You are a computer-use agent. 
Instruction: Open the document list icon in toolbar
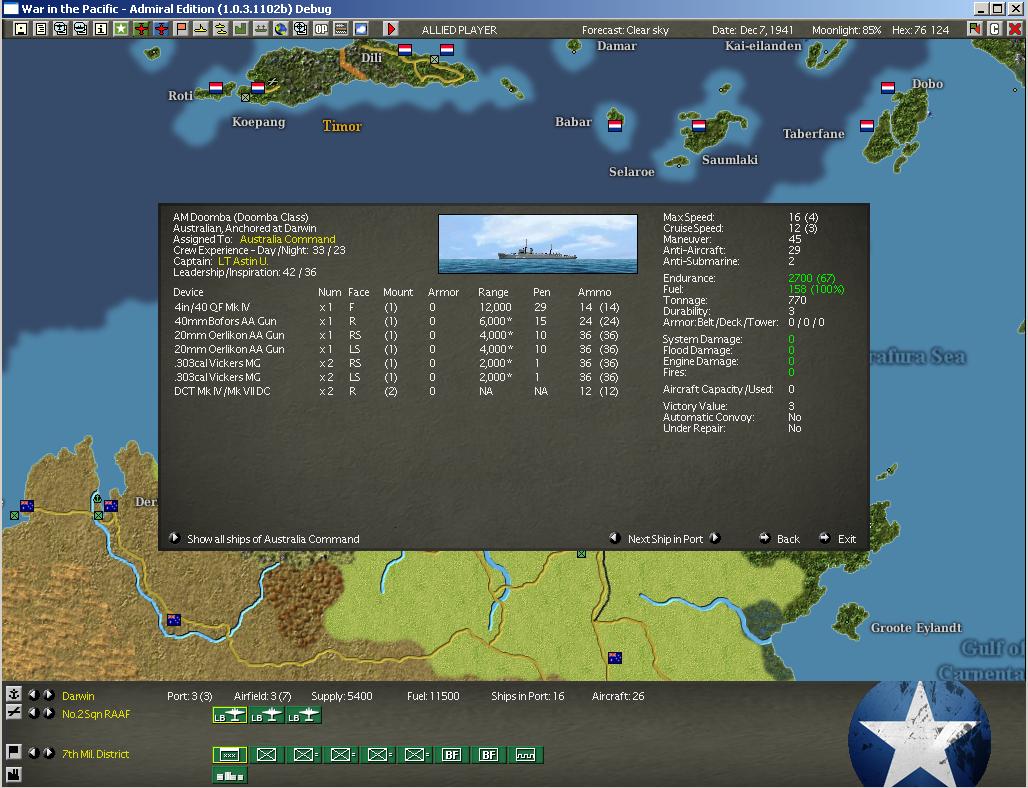point(41,29)
